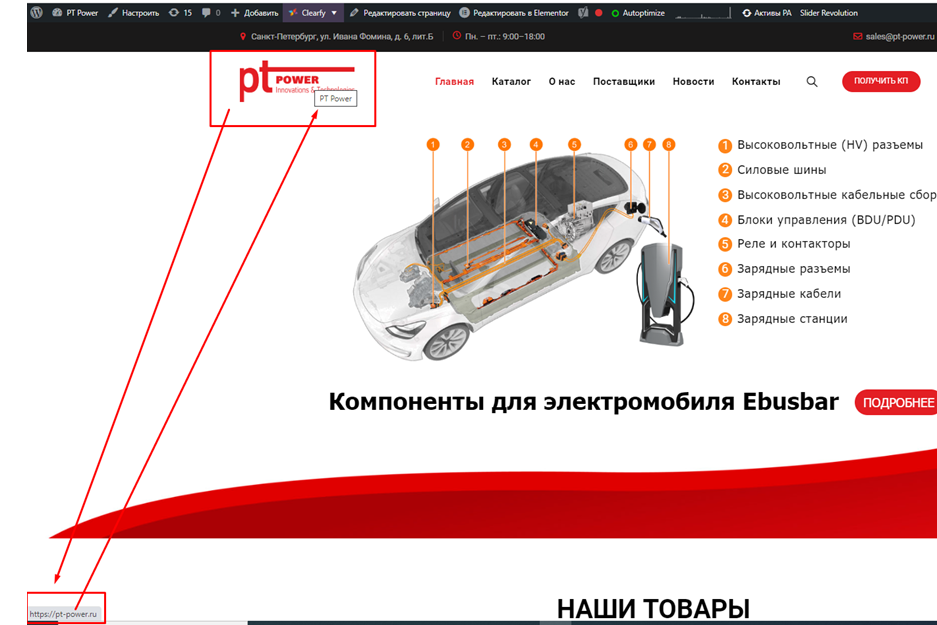This screenshot has height=625, width=937.
Task: Click the Query Monitor graph
Action: pyautogui.click(x=703, y=13)
